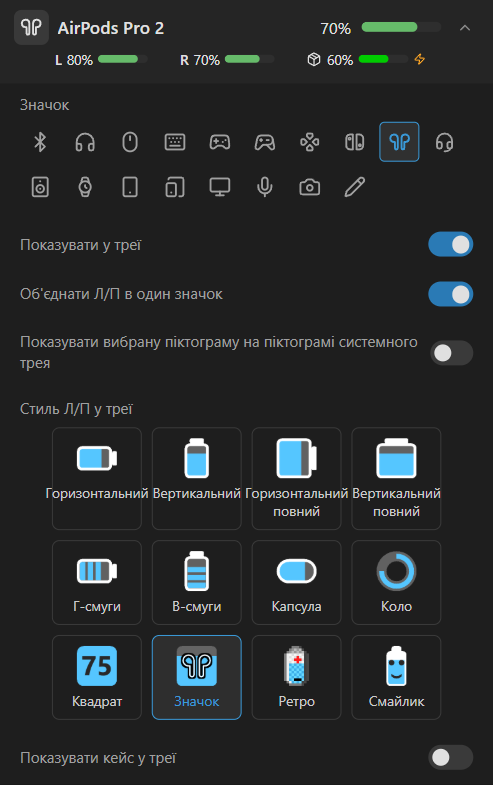Disable 'Об'єднати Л/П в один значок'
Image resolution: width=493 pixels, height=785 pixels.
pos(450,294)
